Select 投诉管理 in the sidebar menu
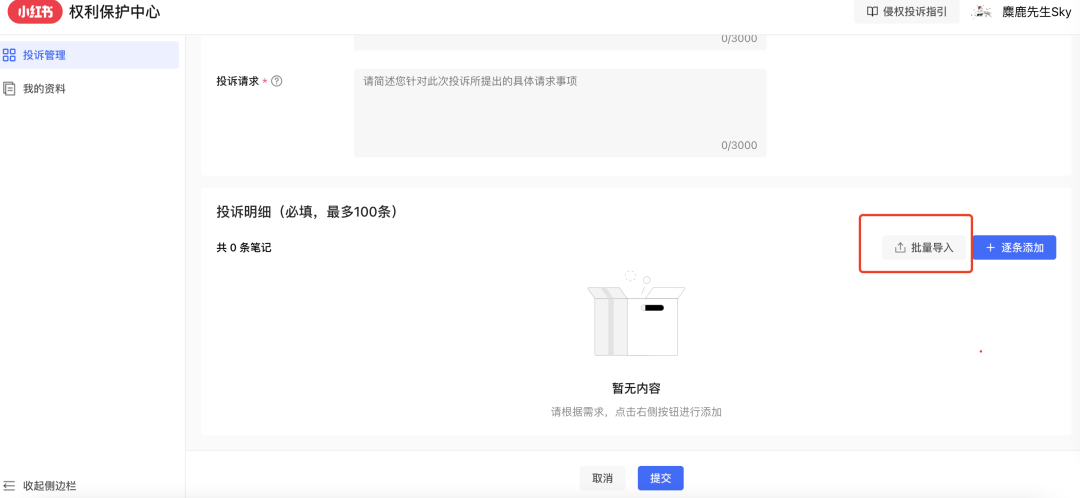The image size is (1080, 498). click(x=45, y=55)
